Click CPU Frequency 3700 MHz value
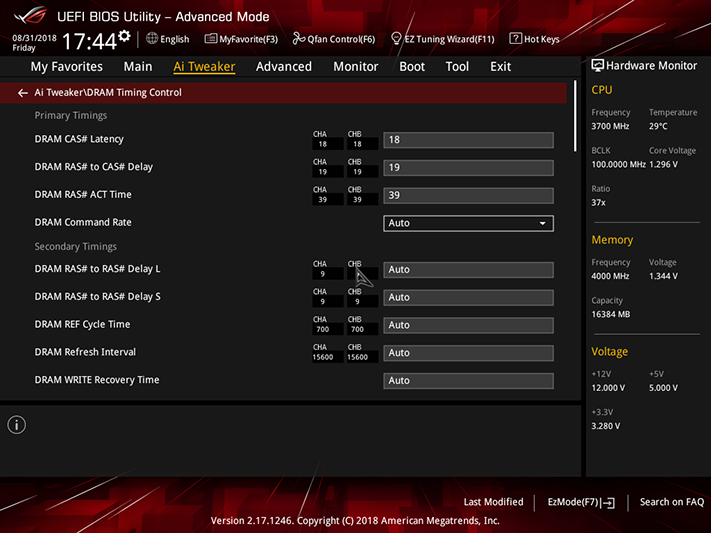Screen dimensions: 711x533 (x=610, y=126)
